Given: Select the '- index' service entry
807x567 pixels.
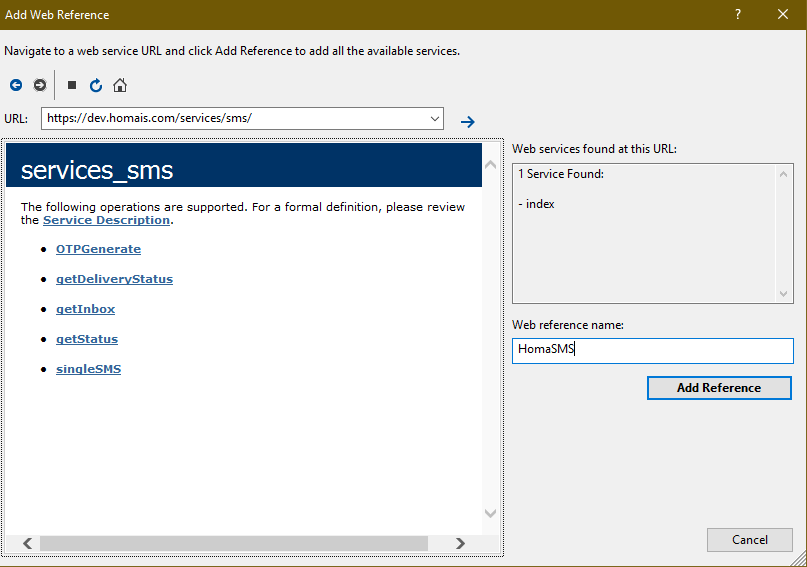Looking at the screenshot, I should (x=536, y=204).
